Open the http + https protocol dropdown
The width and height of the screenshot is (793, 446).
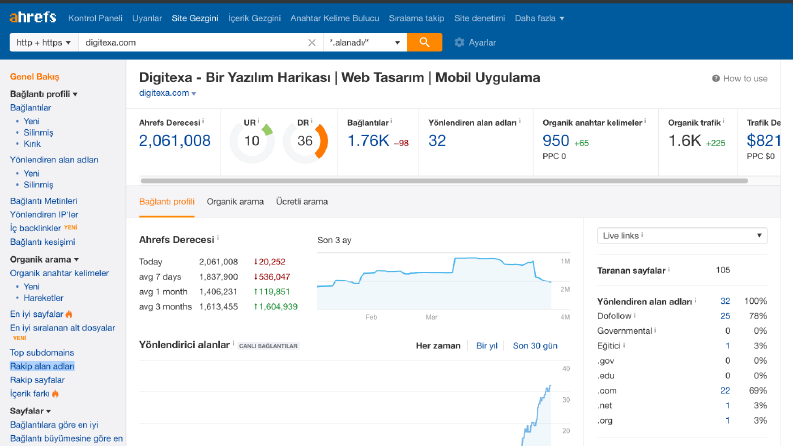click(x=44, y=42)
